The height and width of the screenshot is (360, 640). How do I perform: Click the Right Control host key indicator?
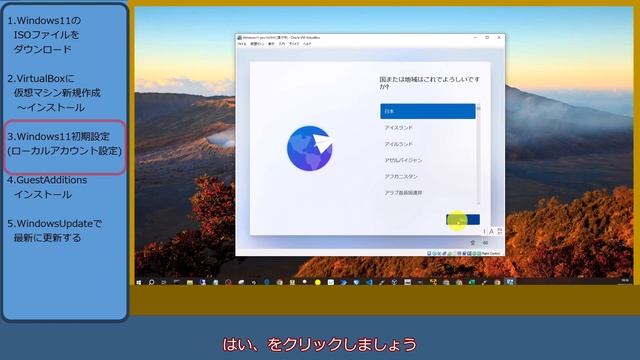coord(491,253)
